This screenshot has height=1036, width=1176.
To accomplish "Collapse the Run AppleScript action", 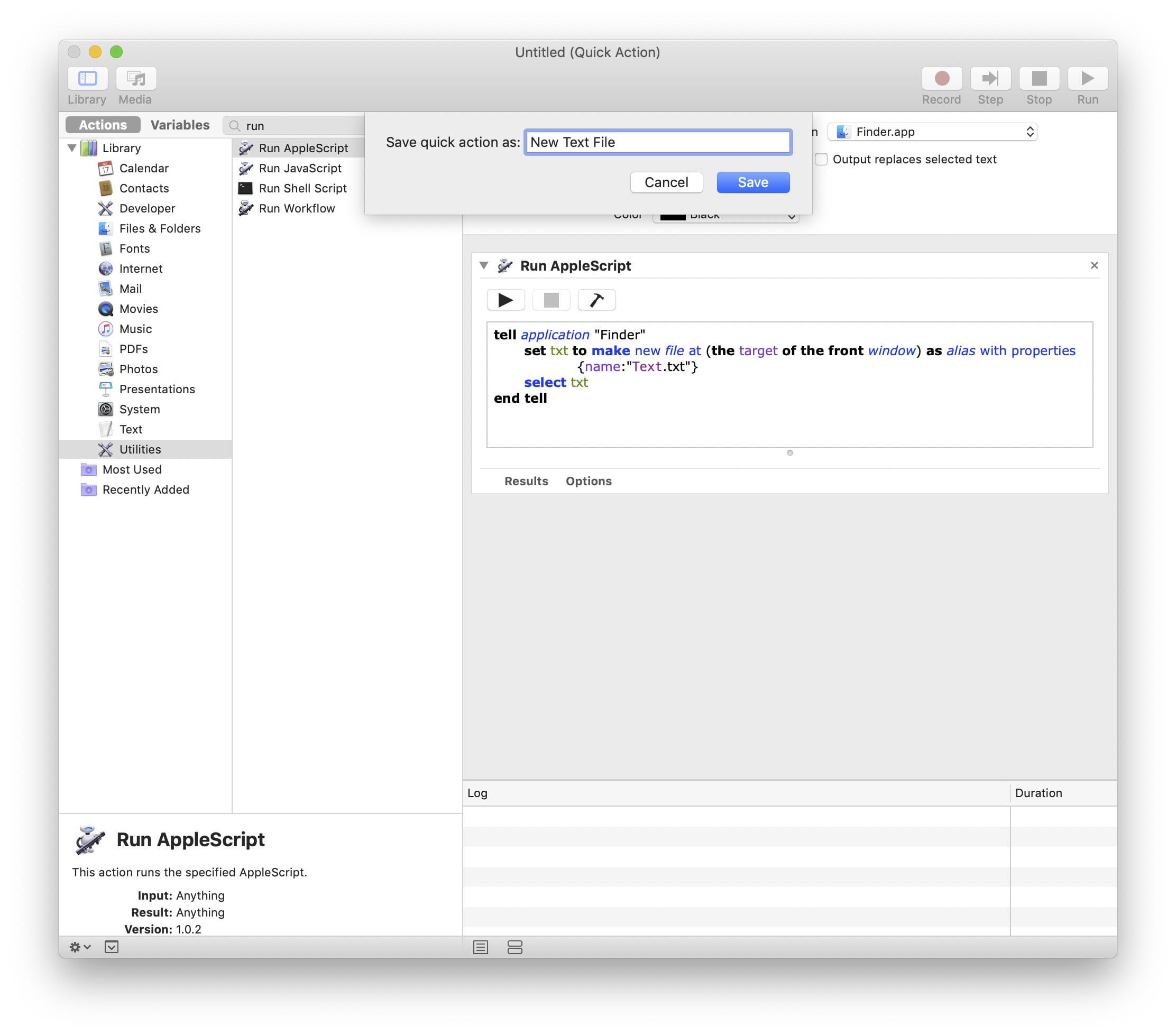I will click(484, 266).
